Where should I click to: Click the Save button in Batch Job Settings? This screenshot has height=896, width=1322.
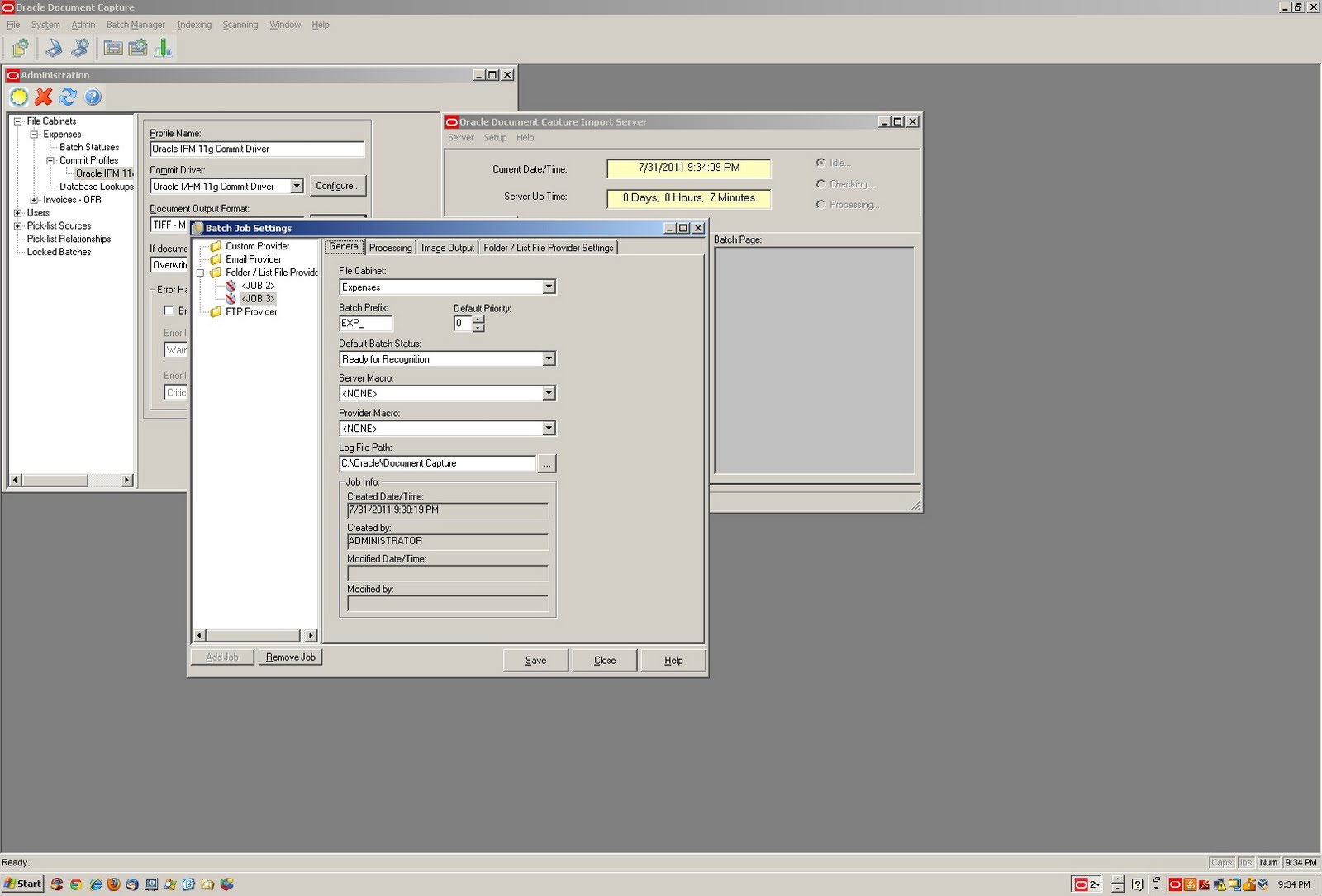(x=535, y=660)
